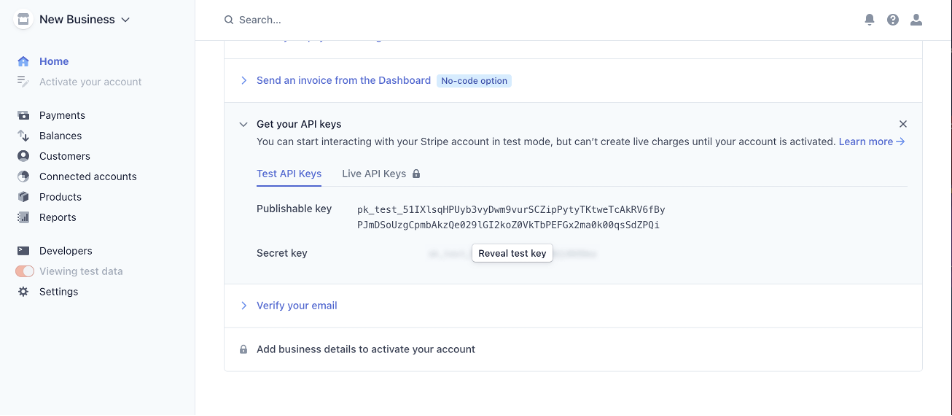Click Activate your account link
This screenshot has width=952, height=416.
90,81
